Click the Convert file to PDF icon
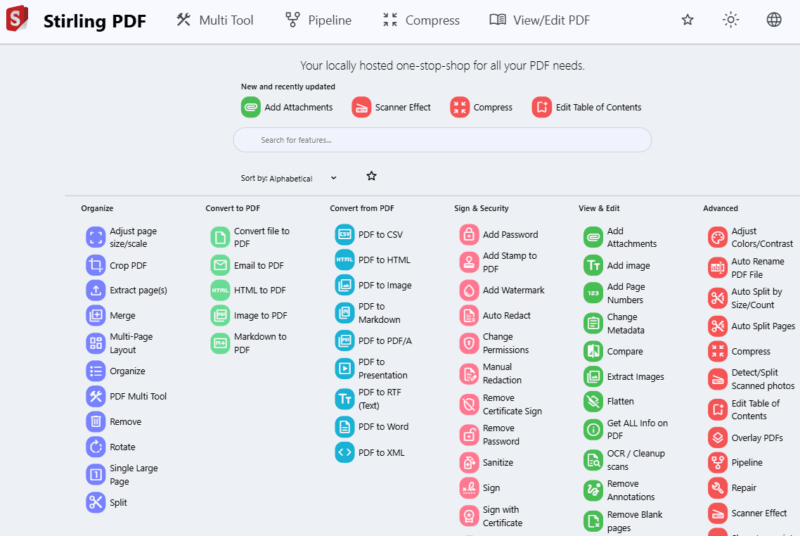The width and height of the screenshot is (800, 536). point(220,237)
